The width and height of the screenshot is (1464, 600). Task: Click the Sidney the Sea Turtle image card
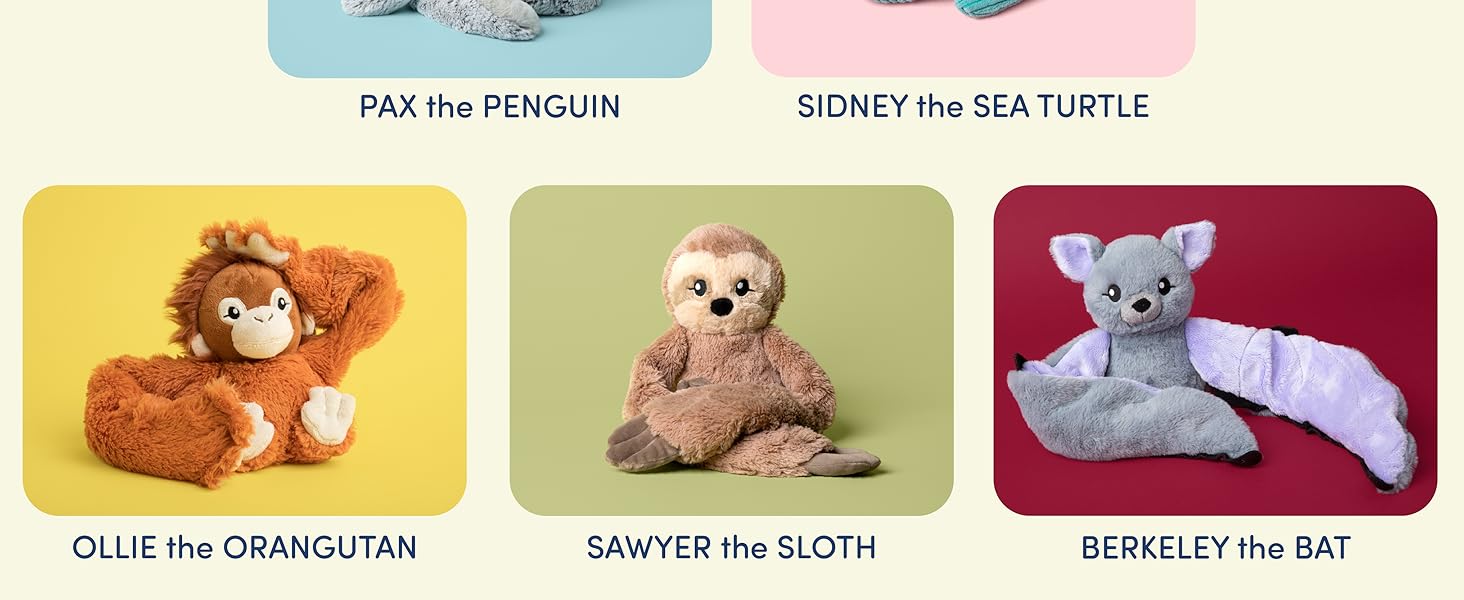pyautogui.click(x=973, y=38)
